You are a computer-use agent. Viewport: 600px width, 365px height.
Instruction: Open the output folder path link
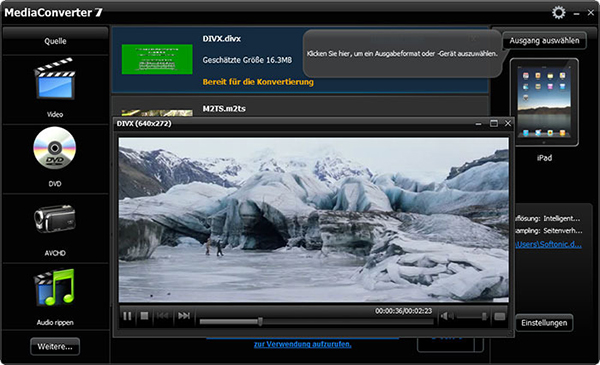548,244
